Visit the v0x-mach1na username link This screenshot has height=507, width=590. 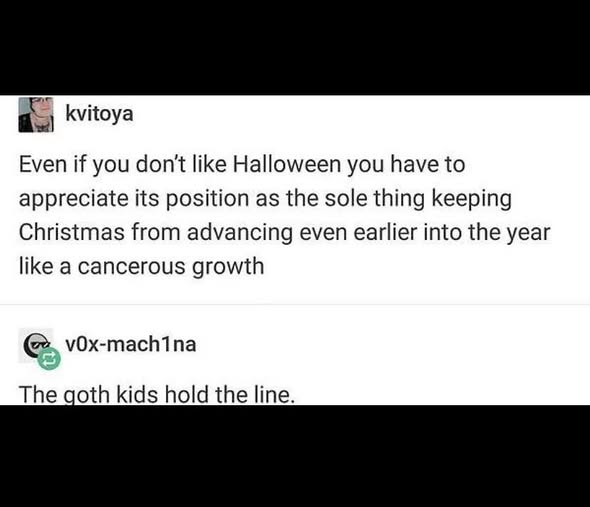click(x=131, y=344)
